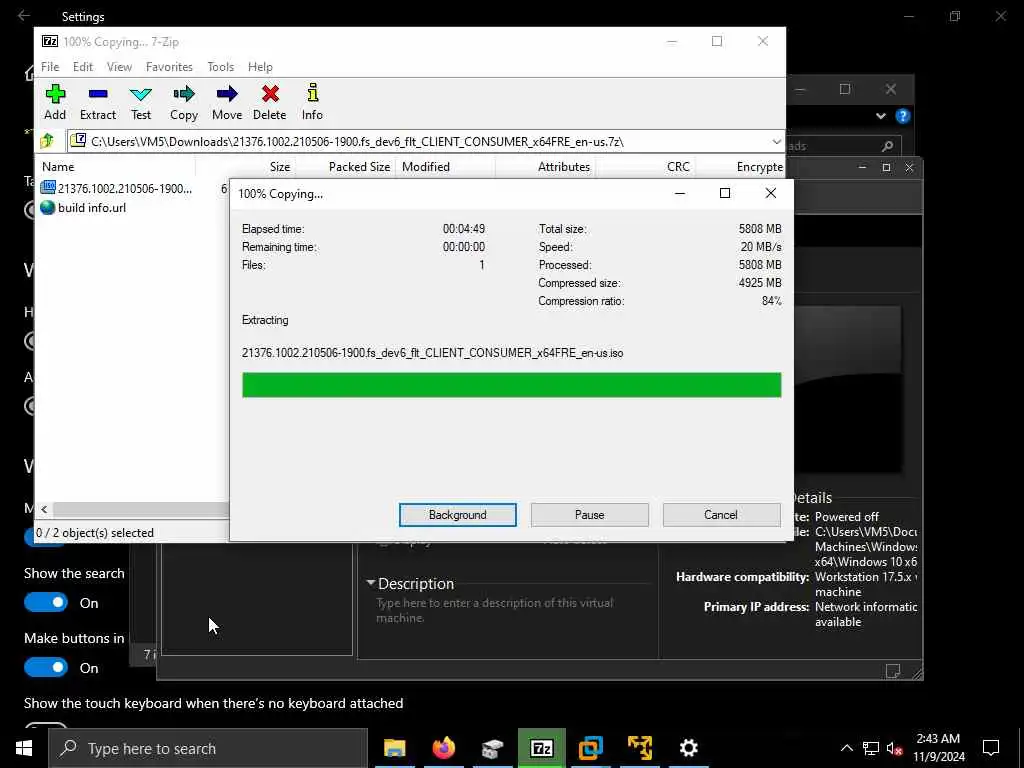
Task: Open the yellow network taskbar icon
Action: [x=639, y=748]
